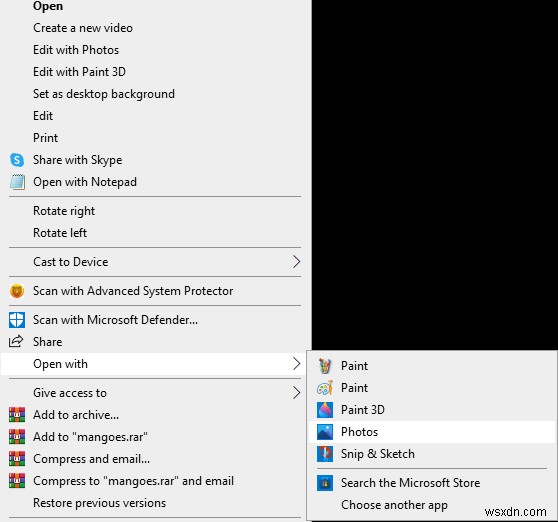Open with the first Paint entry
The height and width of the screenshot is (522, 558).
pyautogui.click(x=431, y=366)
